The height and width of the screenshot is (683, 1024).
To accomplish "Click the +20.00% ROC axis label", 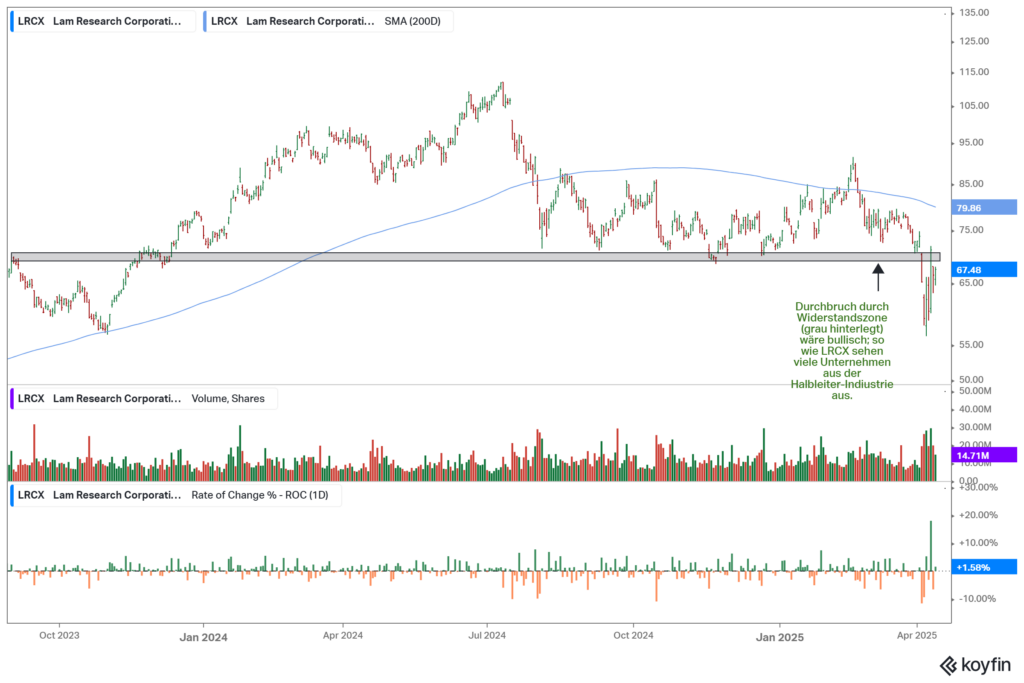I will tap(976, 515).
